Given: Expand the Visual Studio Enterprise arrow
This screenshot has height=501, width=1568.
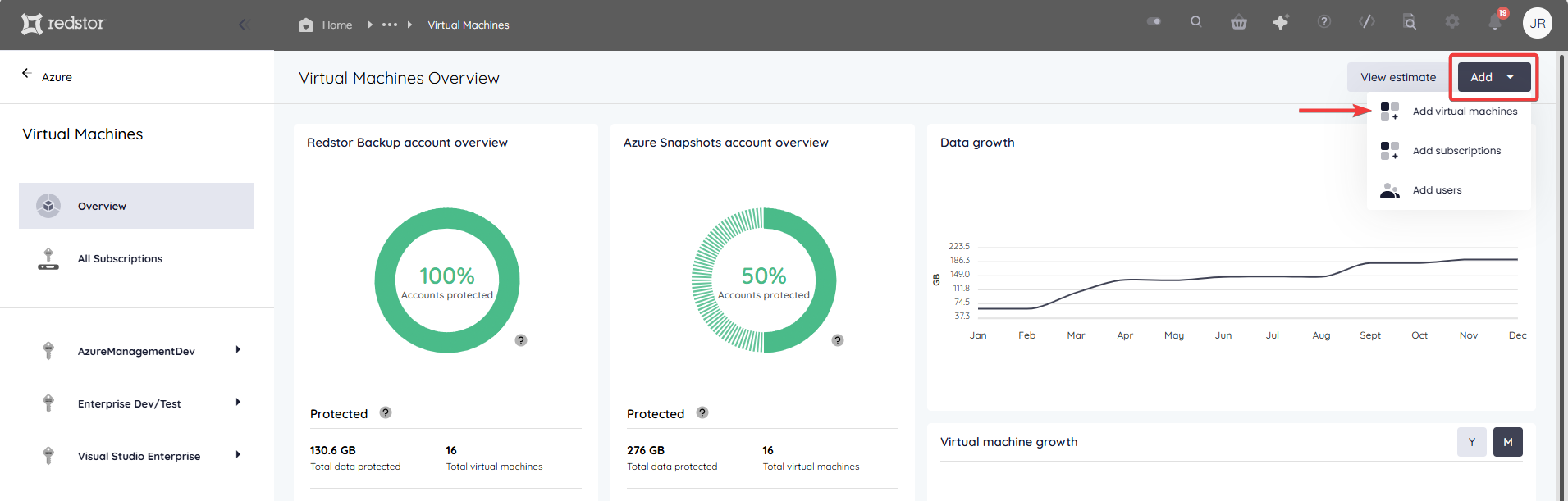Looking at the screenshot, I should [x=238, y=455].
